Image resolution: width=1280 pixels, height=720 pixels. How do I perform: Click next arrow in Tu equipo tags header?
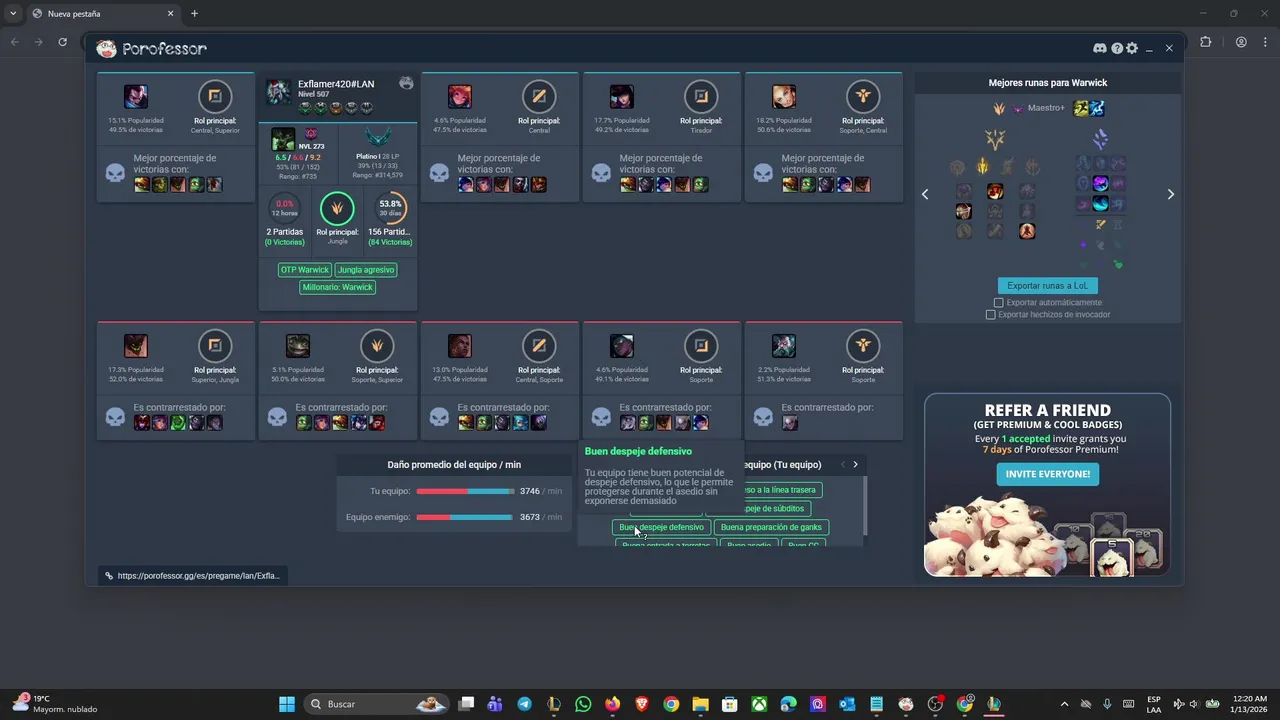[x=855, y=464]
